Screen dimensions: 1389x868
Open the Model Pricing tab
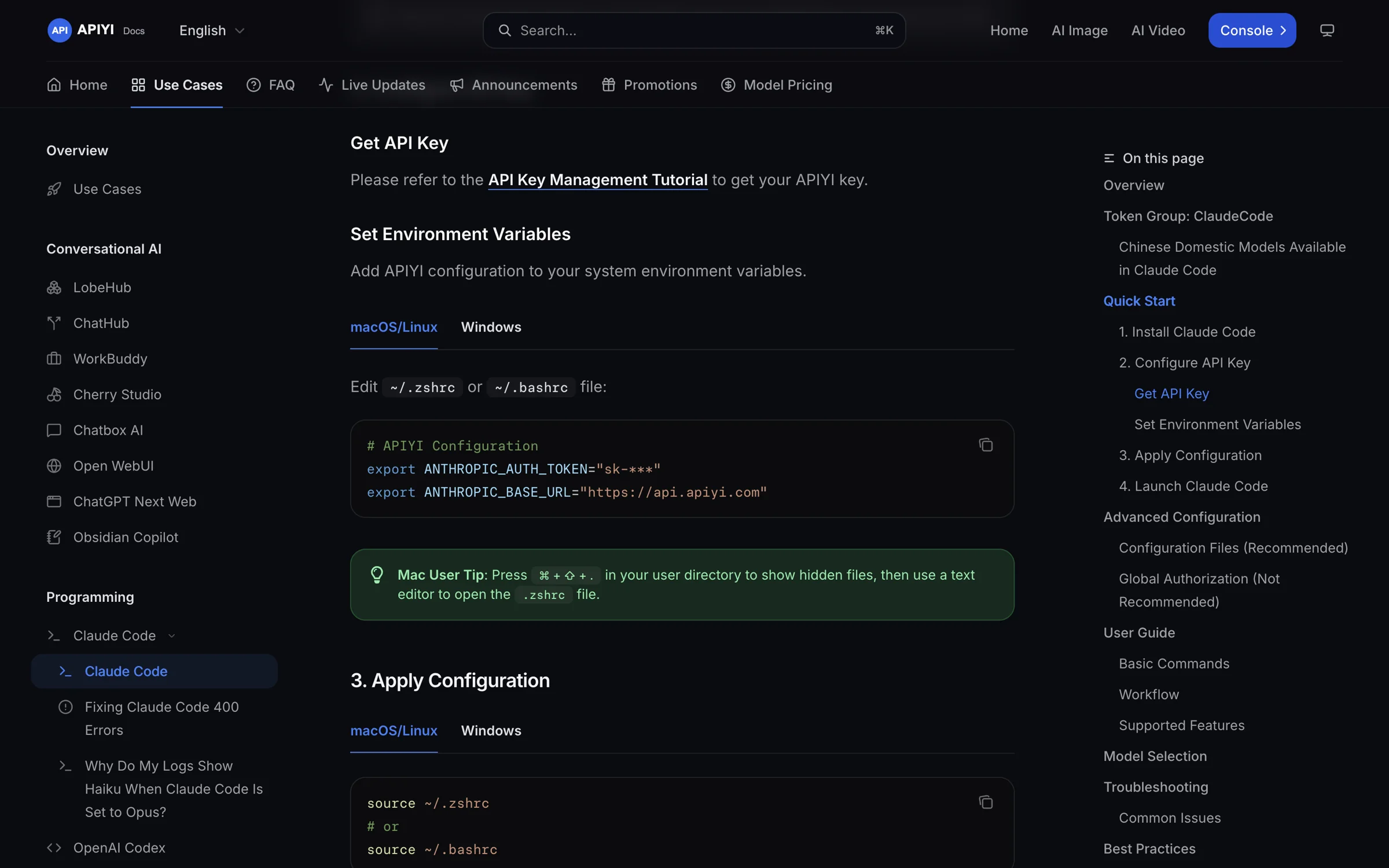777,85
